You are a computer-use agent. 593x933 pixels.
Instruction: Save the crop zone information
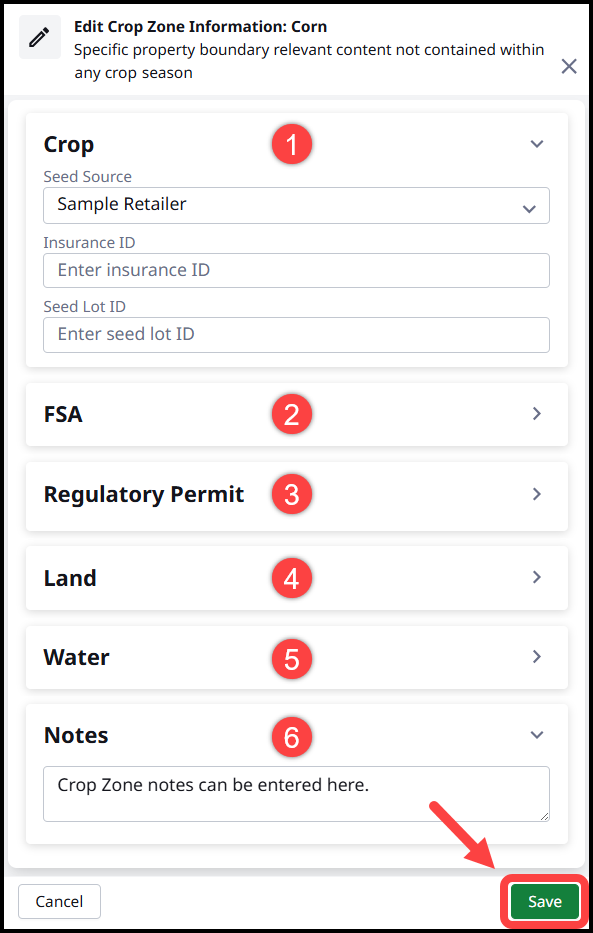544,901
